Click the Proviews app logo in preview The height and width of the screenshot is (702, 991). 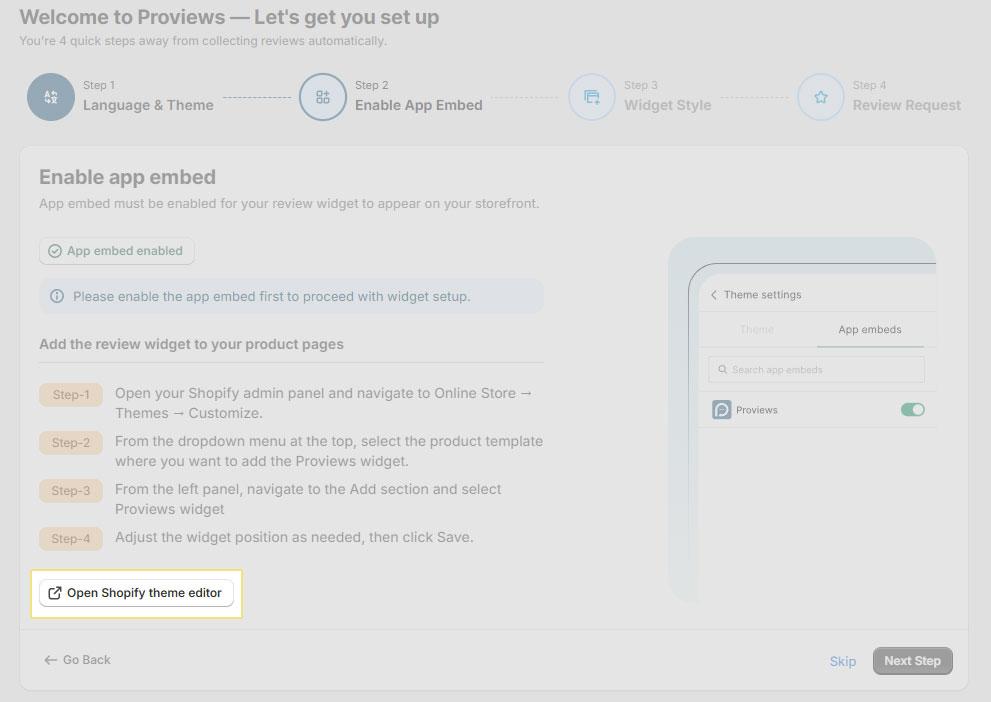coord(721,409)
